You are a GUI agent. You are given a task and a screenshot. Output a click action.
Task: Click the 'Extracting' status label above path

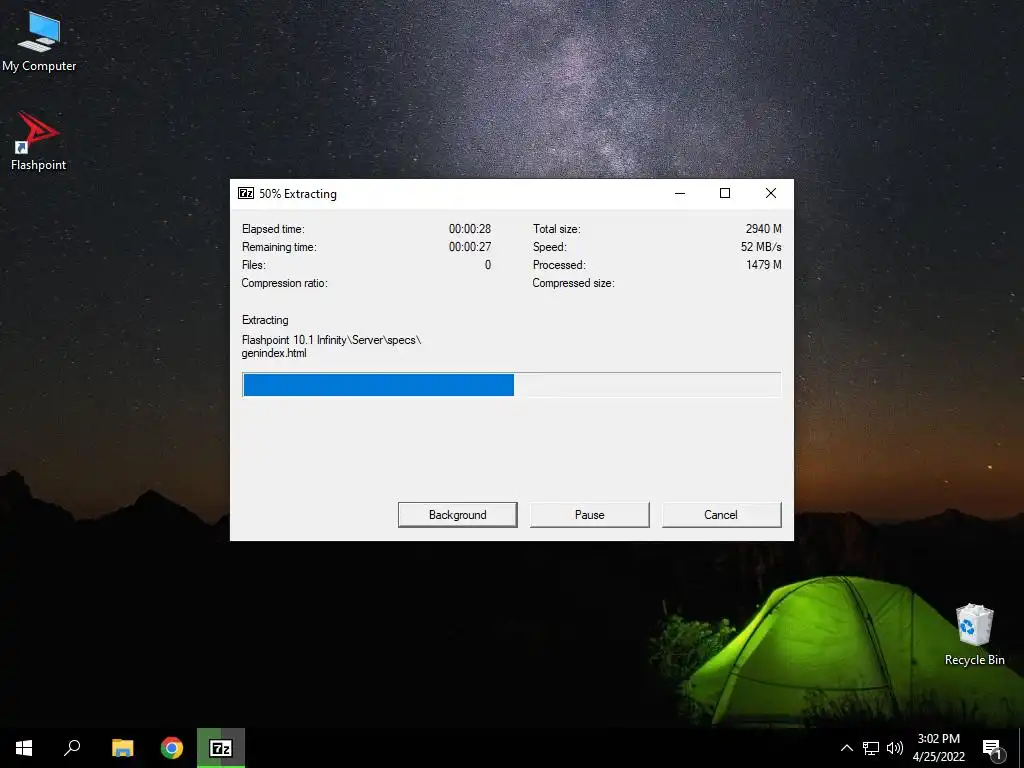(x=265, y=320)
